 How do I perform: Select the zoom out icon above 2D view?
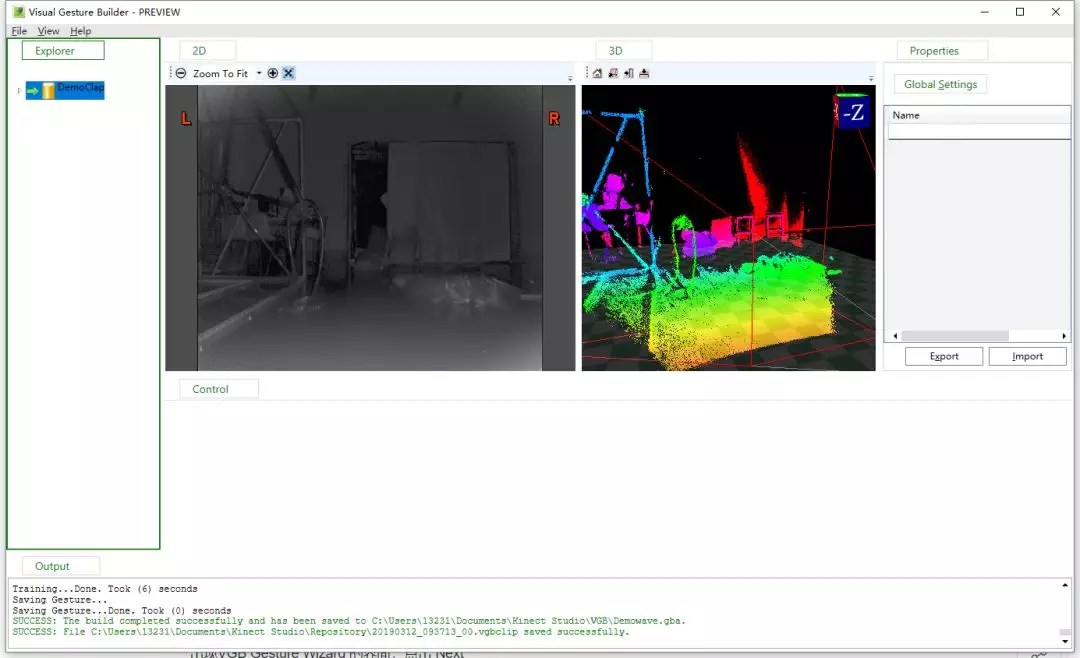pos(181,73)
